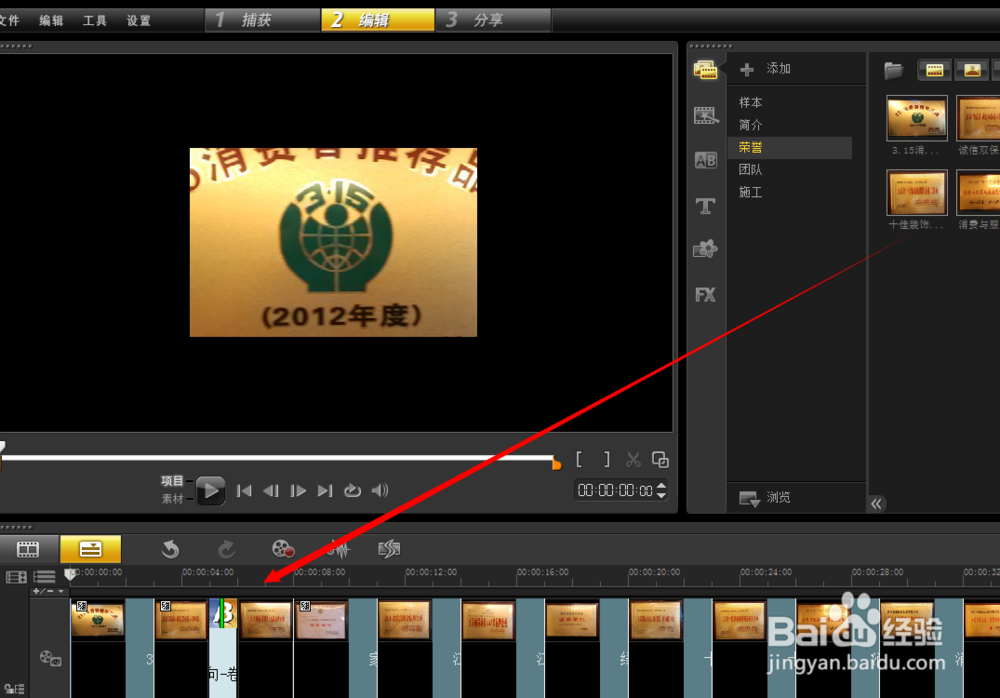
Task: Open the 编辑 menu
Action: tap(51, 20)
